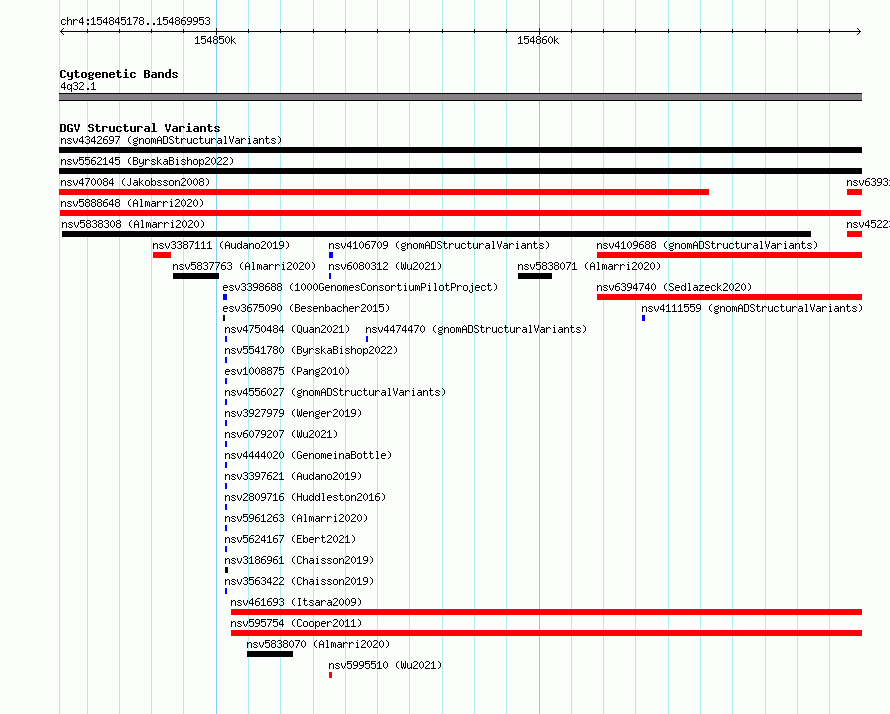Viewport: 890px width, 714px height.
Task: Select the red bar under nsv470084
Action: [384, 192]
